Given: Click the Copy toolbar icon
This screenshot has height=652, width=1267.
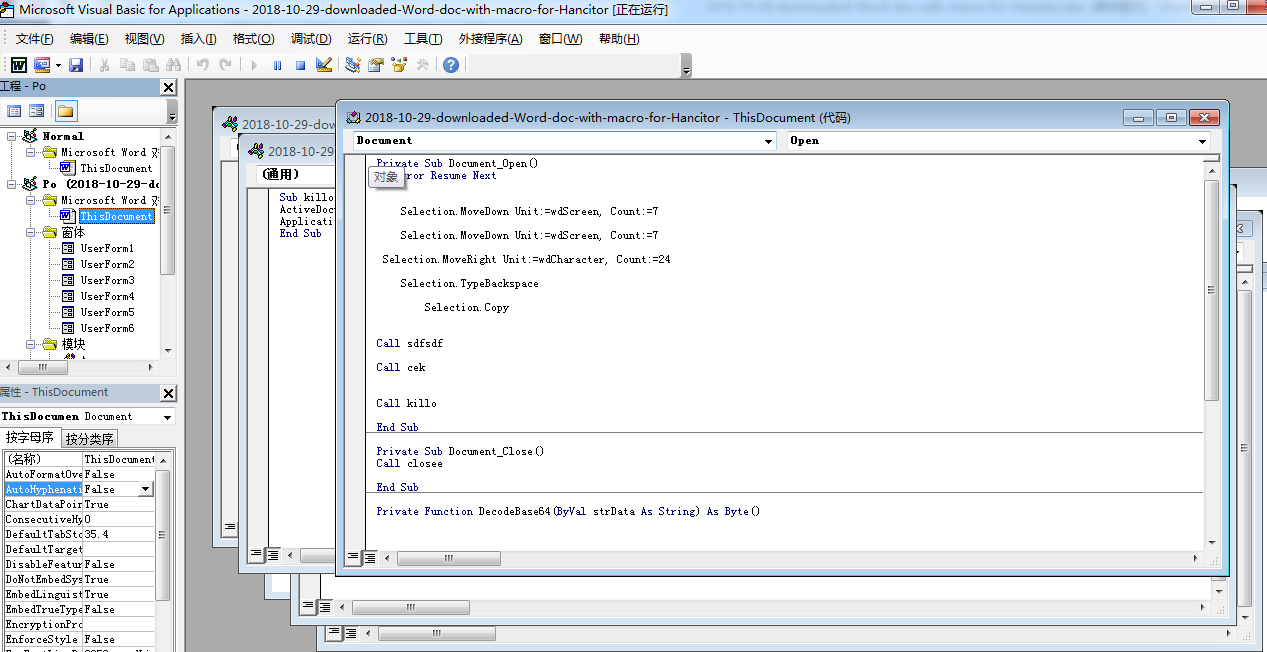Looking at the screenshot, I should tap(128, 65).
